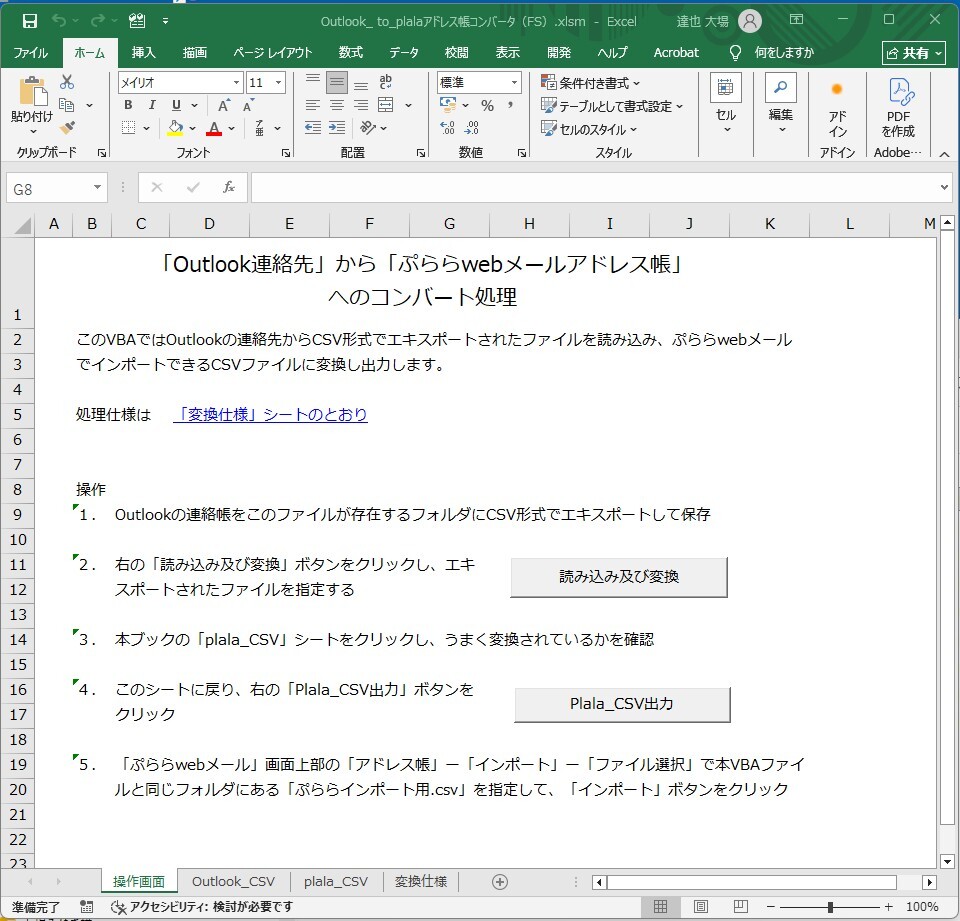Select the Cut scissors icon

[x=67, y=82]
